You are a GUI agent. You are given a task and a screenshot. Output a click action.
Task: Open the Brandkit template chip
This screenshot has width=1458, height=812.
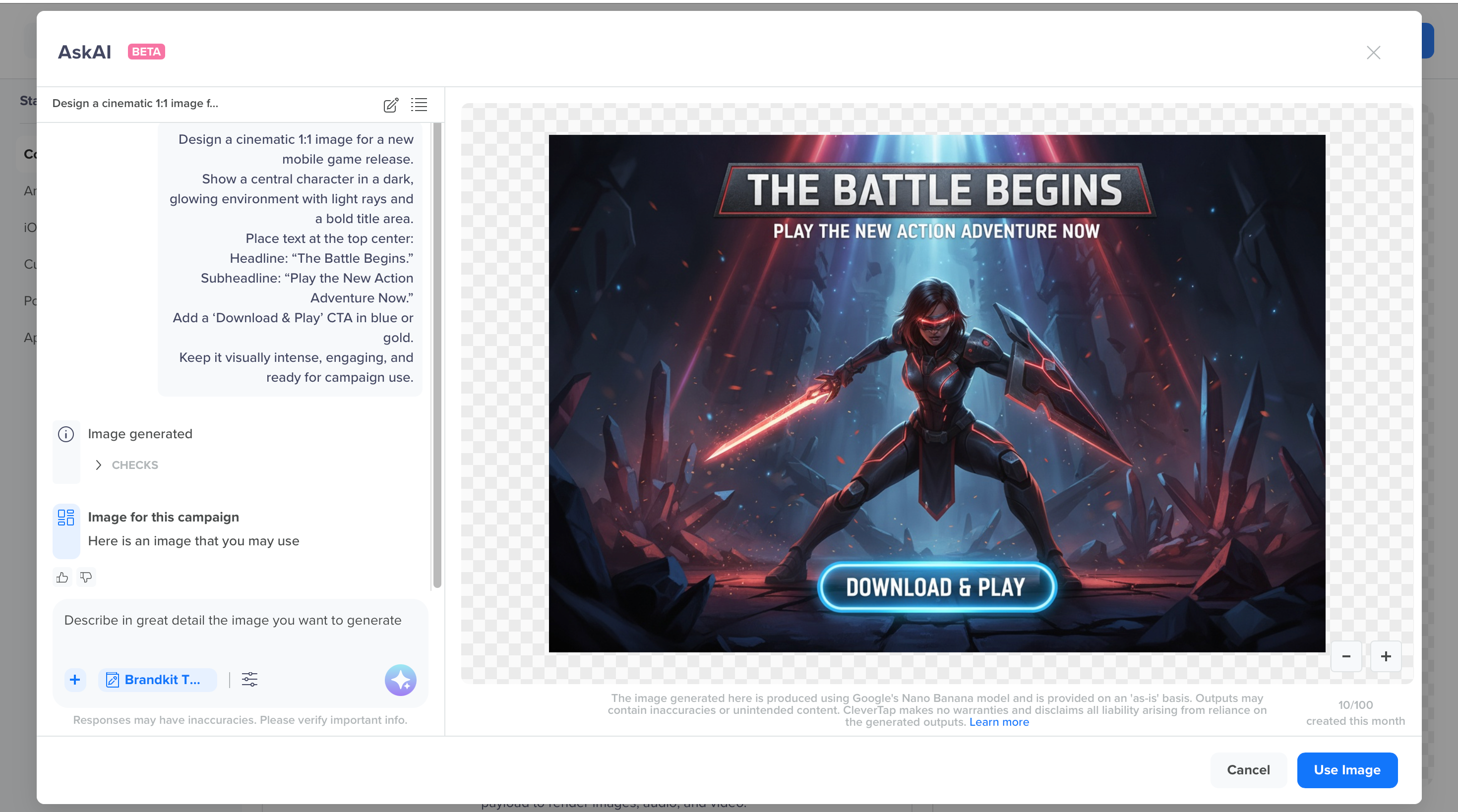157,680
